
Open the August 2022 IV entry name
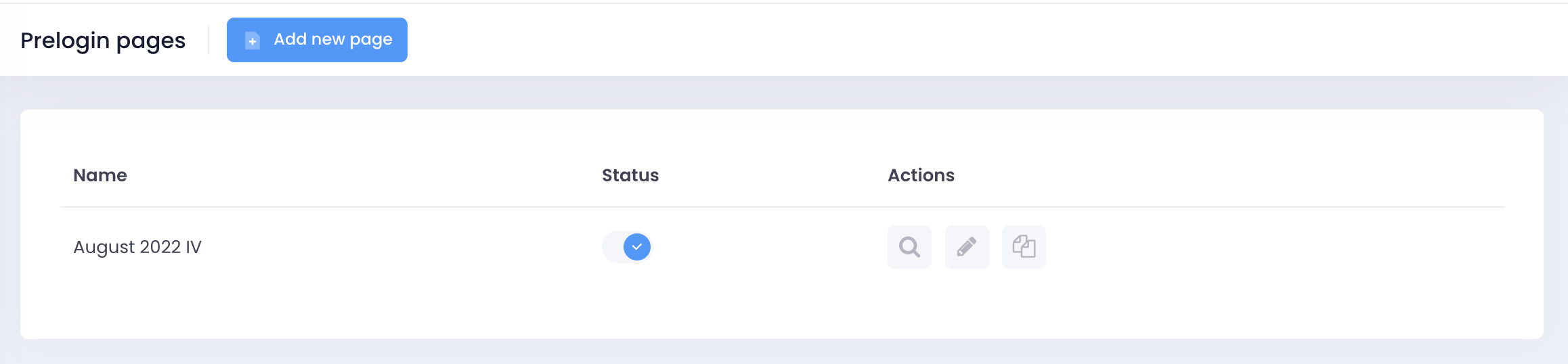tap(137, 247)
